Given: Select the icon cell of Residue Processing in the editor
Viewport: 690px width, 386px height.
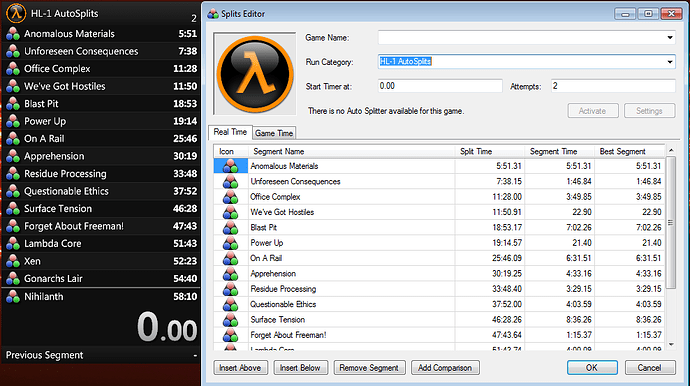Looking at the screenshot, I should 231,289.
